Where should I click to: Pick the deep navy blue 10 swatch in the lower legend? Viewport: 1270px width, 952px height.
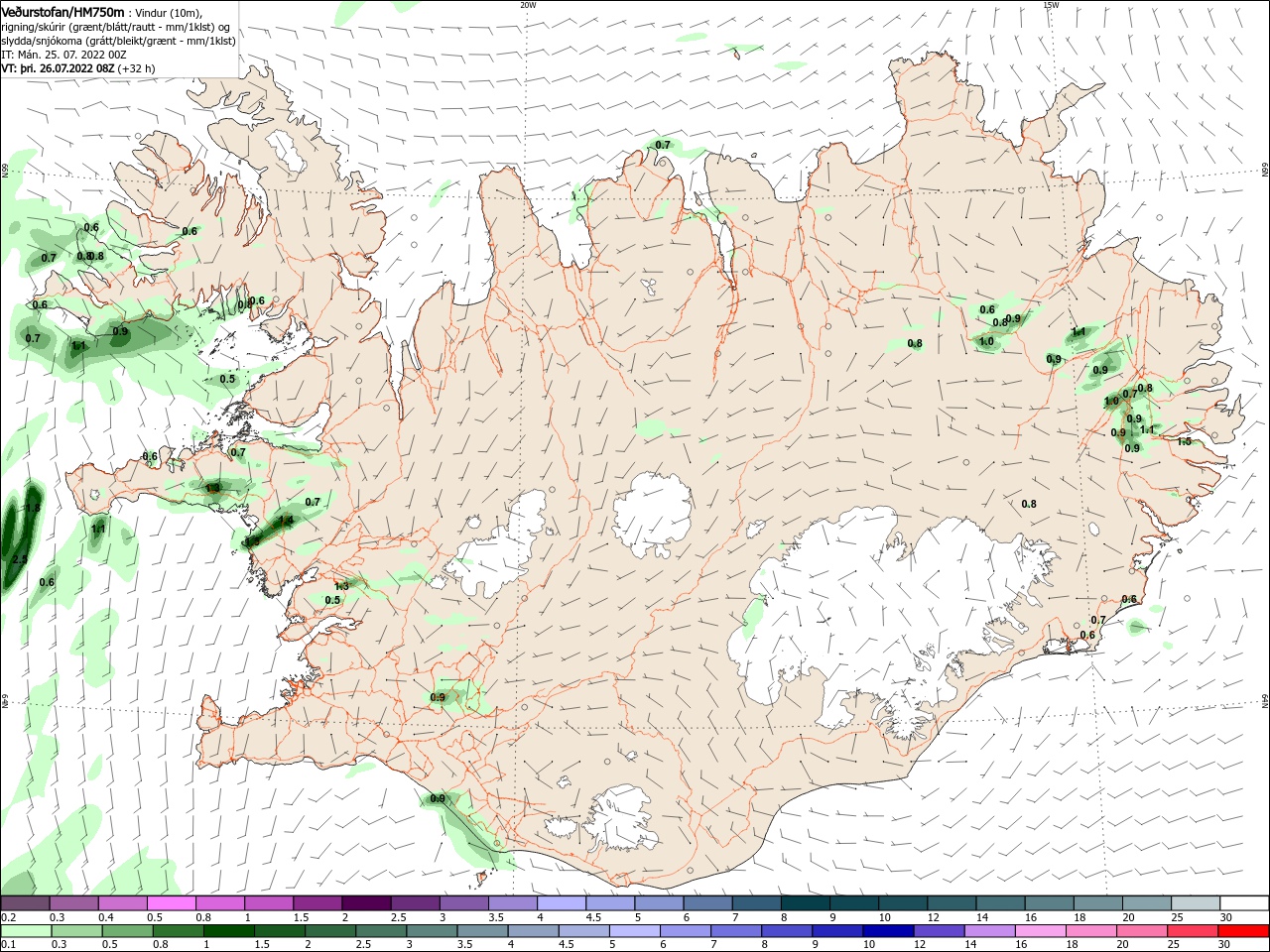point(888,931)
